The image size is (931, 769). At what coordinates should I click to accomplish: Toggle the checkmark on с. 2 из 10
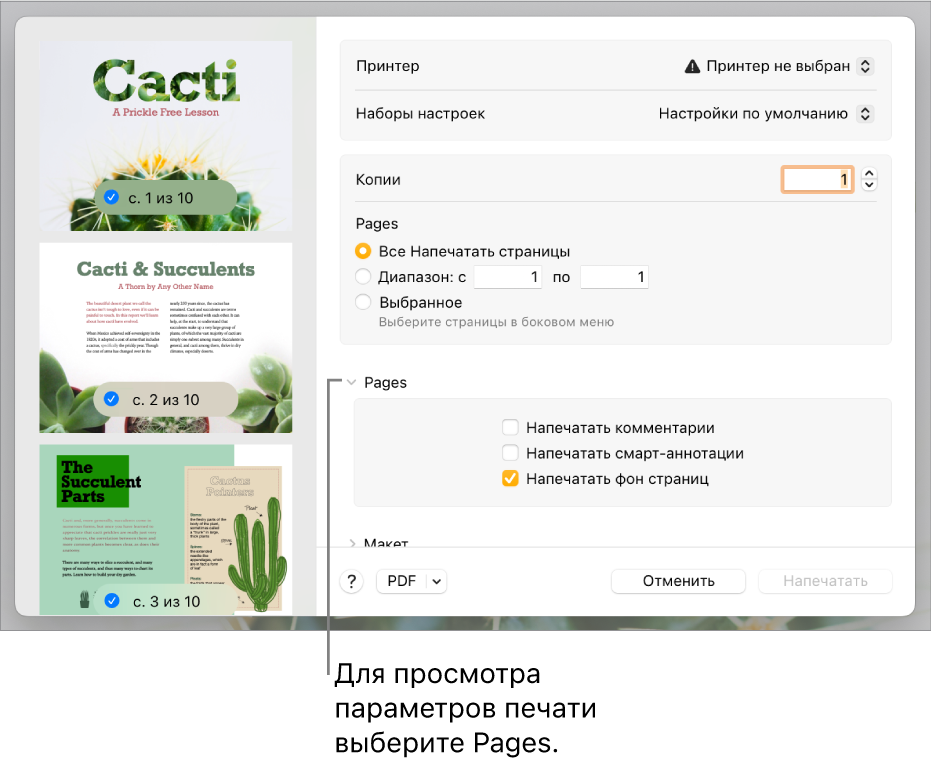[112, 400]
